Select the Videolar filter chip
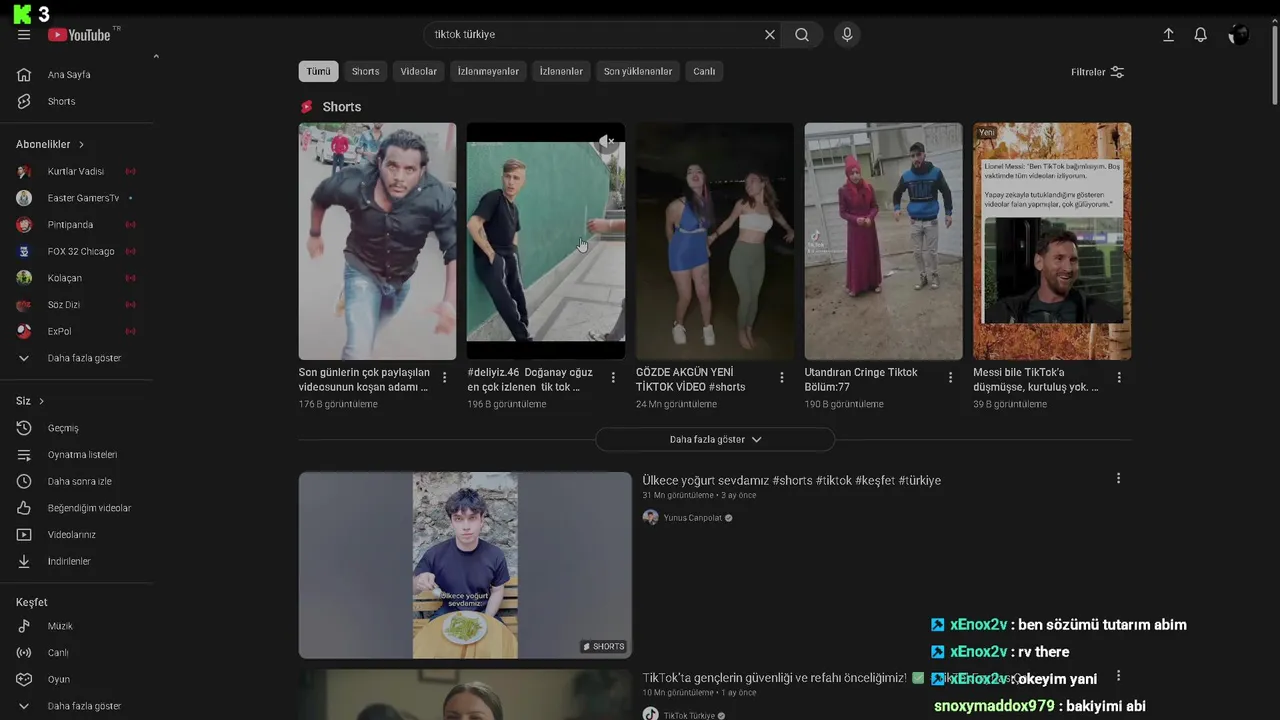 coord(418,72)
